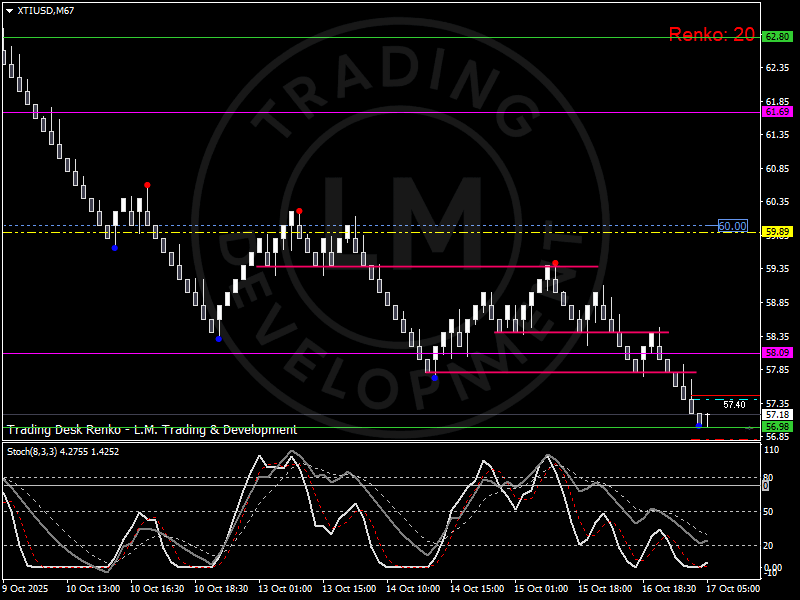Select the green 56.98 price level tag
The width and height of the screenshot is (800, 600).
(777, 427)
